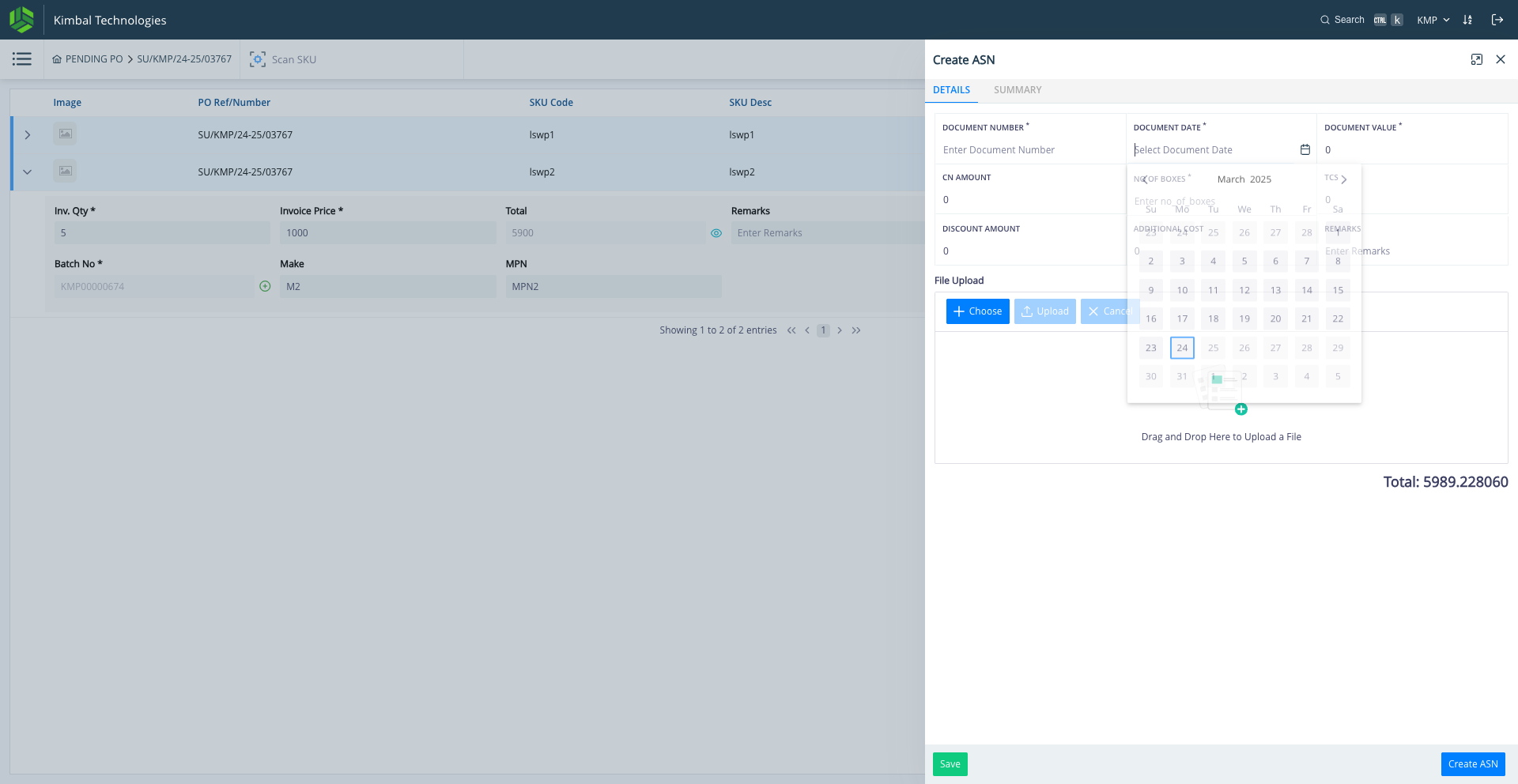Switch to the DETAILS tab
Image resolution: width=1518 pixels, height=784 pixels.
[x=951, y=90]
